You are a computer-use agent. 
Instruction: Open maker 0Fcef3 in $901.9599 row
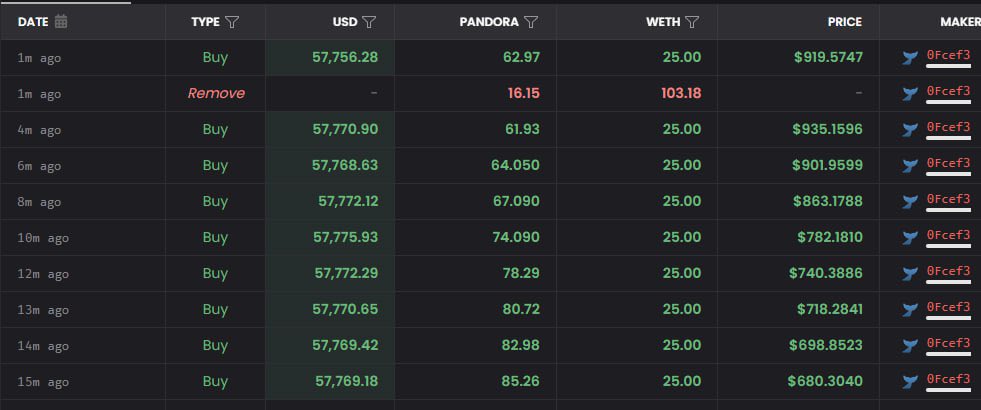click(948, 163)
